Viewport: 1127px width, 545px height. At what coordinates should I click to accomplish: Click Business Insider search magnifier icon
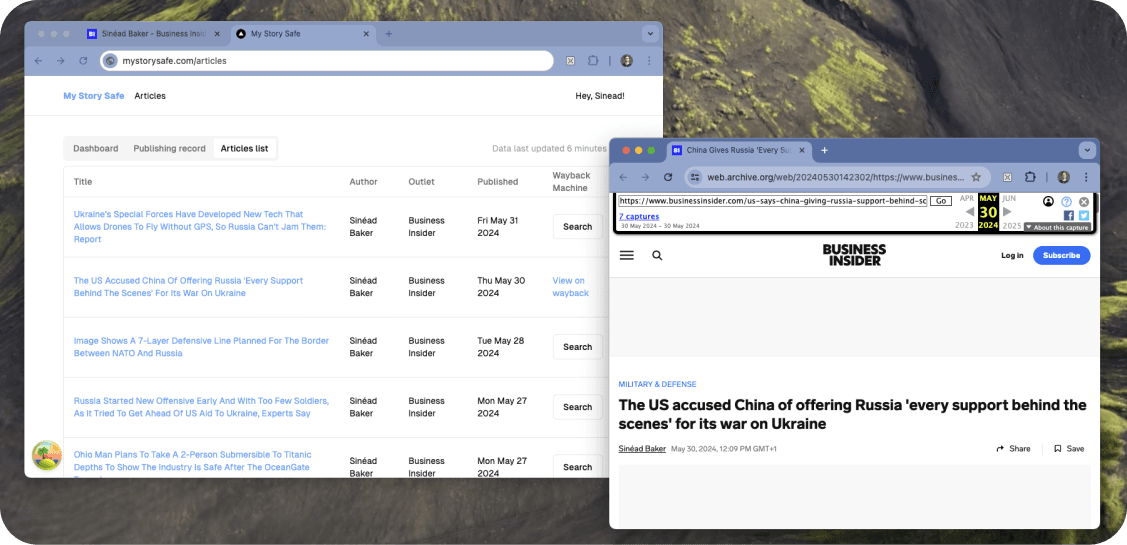point(657,255)
